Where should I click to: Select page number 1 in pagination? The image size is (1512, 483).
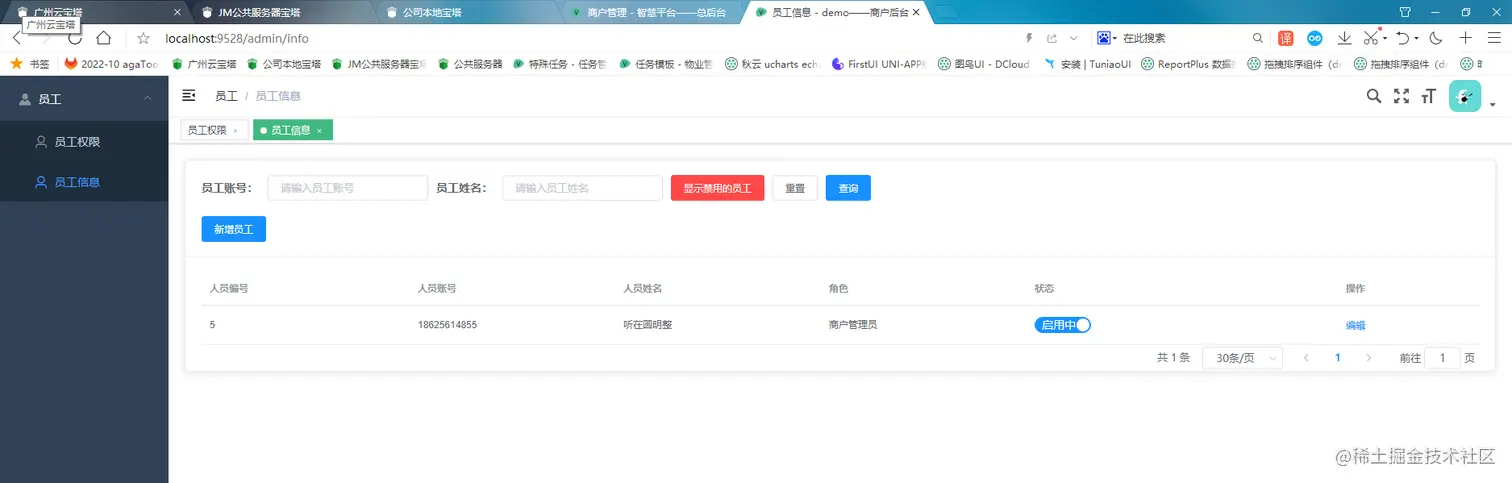click(1337, 357)
